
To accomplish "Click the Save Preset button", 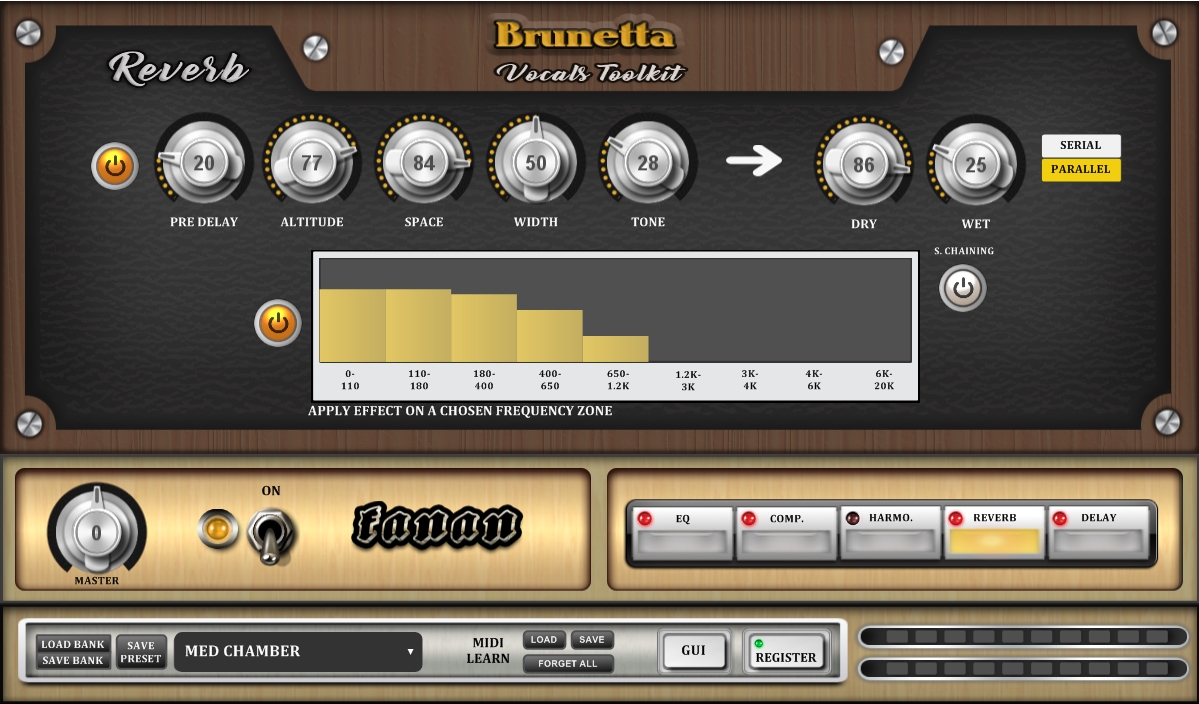I will pos(141,652).
